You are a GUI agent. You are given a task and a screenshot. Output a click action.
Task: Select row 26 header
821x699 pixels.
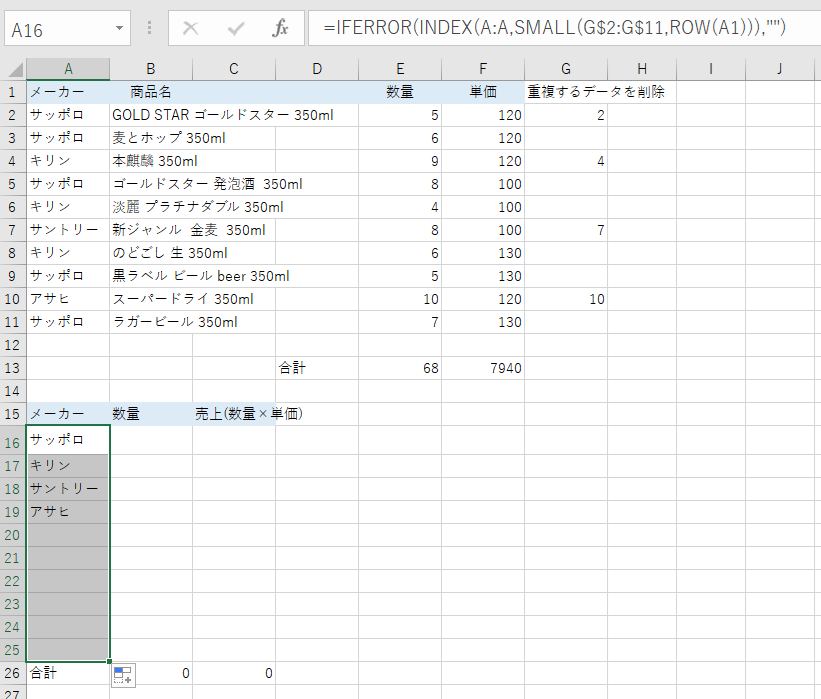pyautogui.click(x=13, y=673)
